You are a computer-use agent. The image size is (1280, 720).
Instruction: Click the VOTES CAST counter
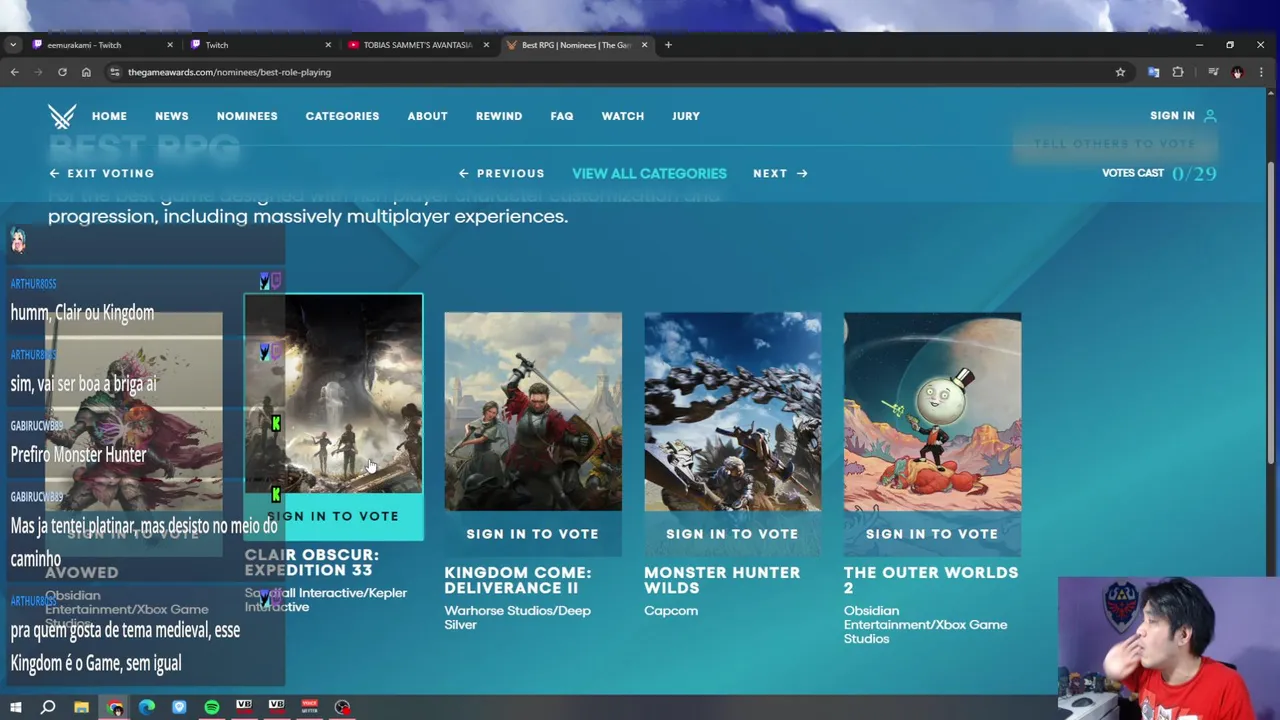coord(1159,173)
